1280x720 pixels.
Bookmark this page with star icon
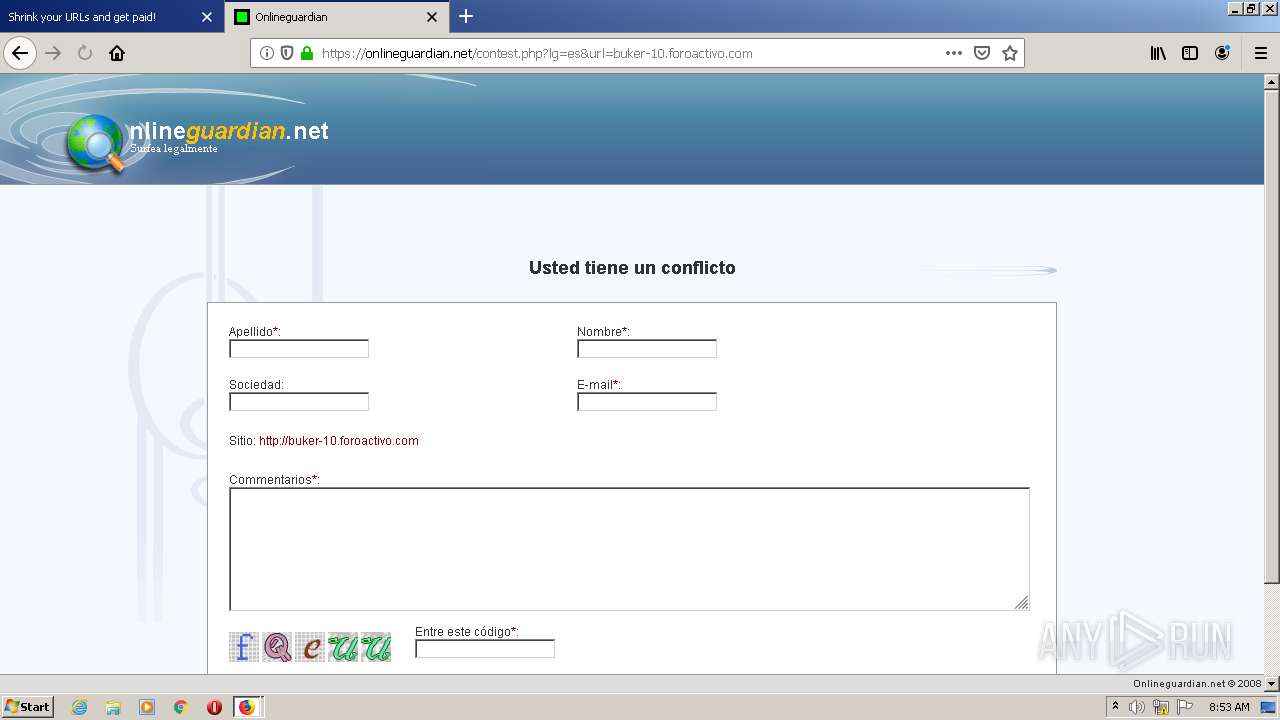[x=1010, y=53]
